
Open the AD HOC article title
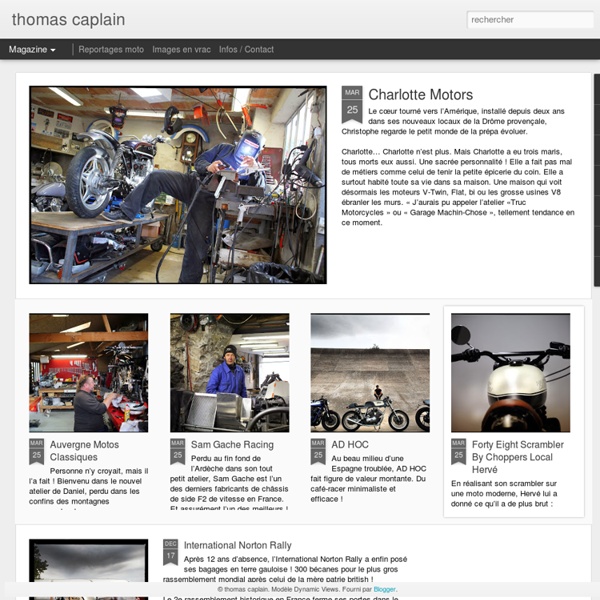click(350, 445)
